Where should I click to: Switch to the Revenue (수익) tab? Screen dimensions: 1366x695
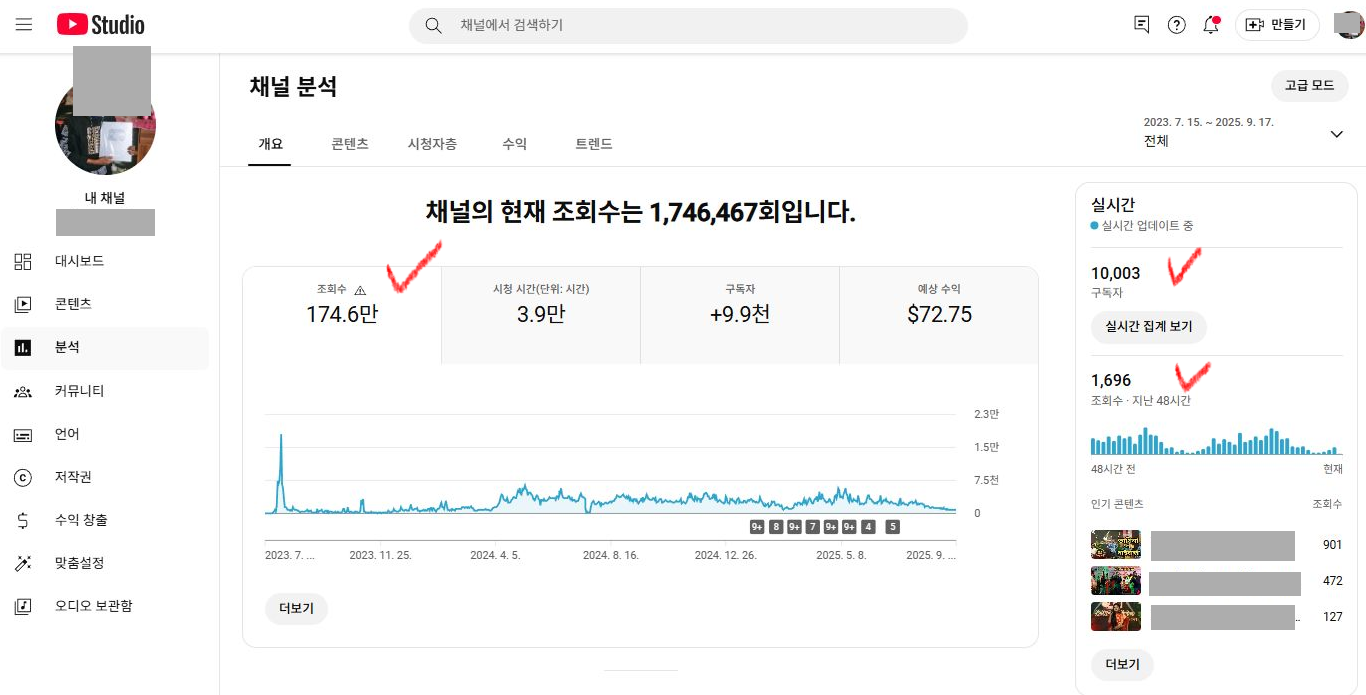514,144
